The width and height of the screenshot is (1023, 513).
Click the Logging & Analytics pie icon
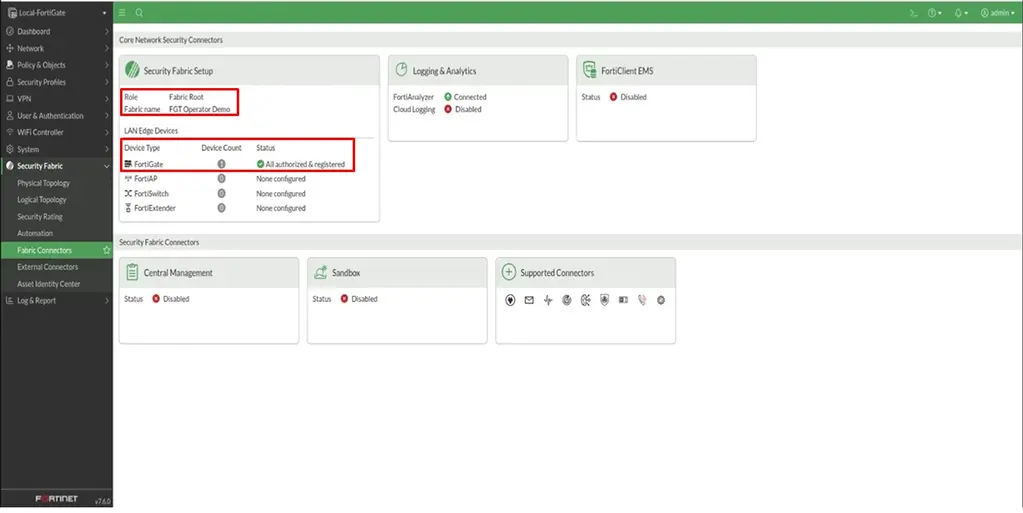pyautogui.click(x=401, y=69)
